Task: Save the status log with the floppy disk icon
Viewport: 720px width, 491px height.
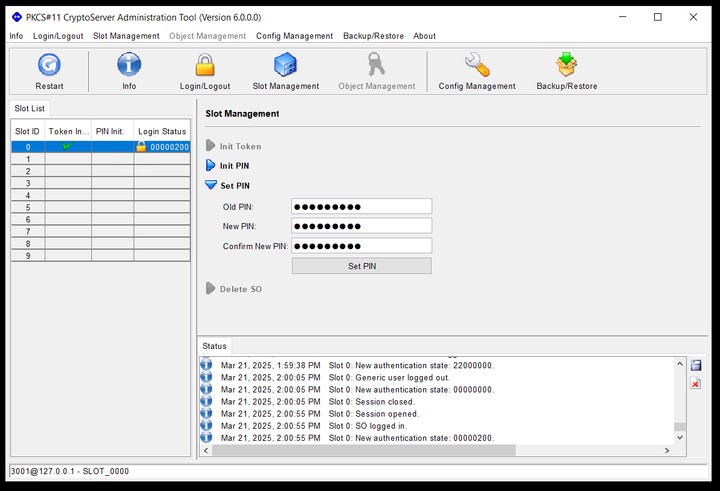Action: tap(696, 366)
